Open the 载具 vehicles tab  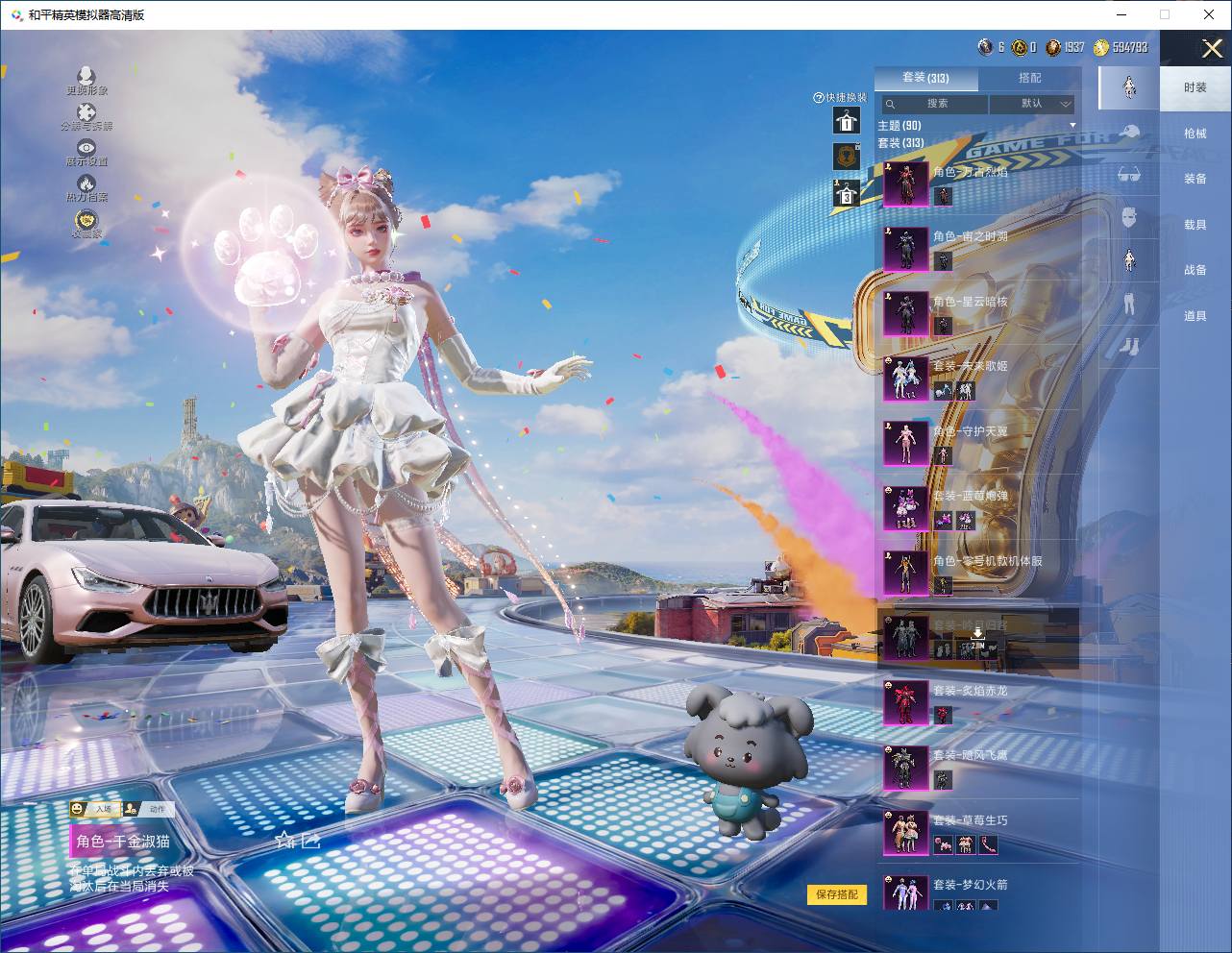pyautogui.click(x=1195, y=225)
